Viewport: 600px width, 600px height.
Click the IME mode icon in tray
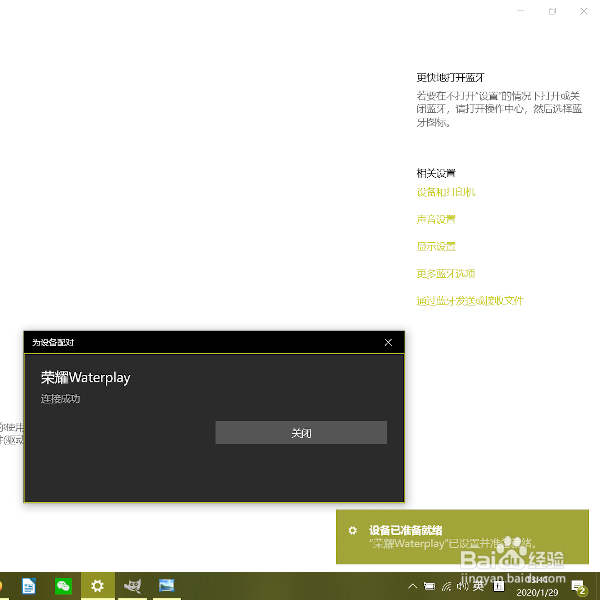499,586
